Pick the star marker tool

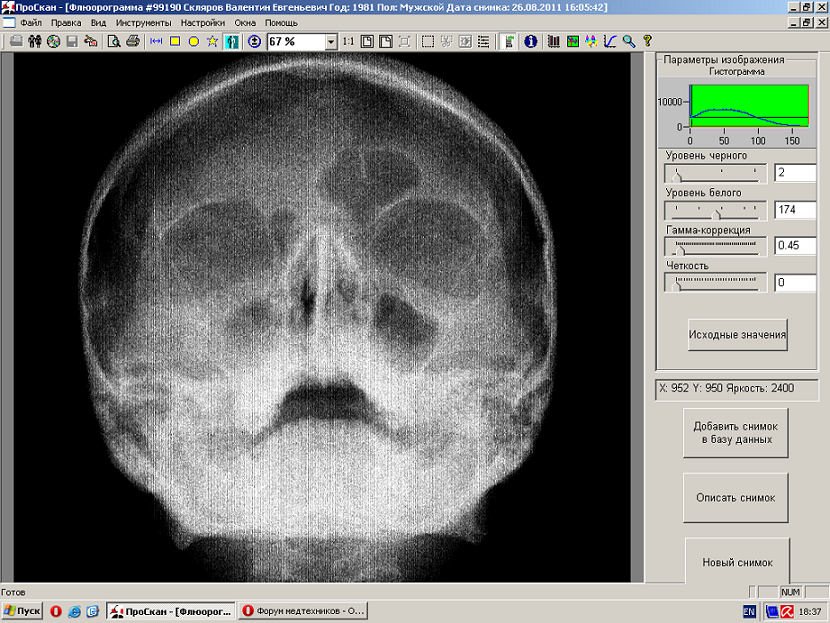pyautogui.click(x=212, y=42)
